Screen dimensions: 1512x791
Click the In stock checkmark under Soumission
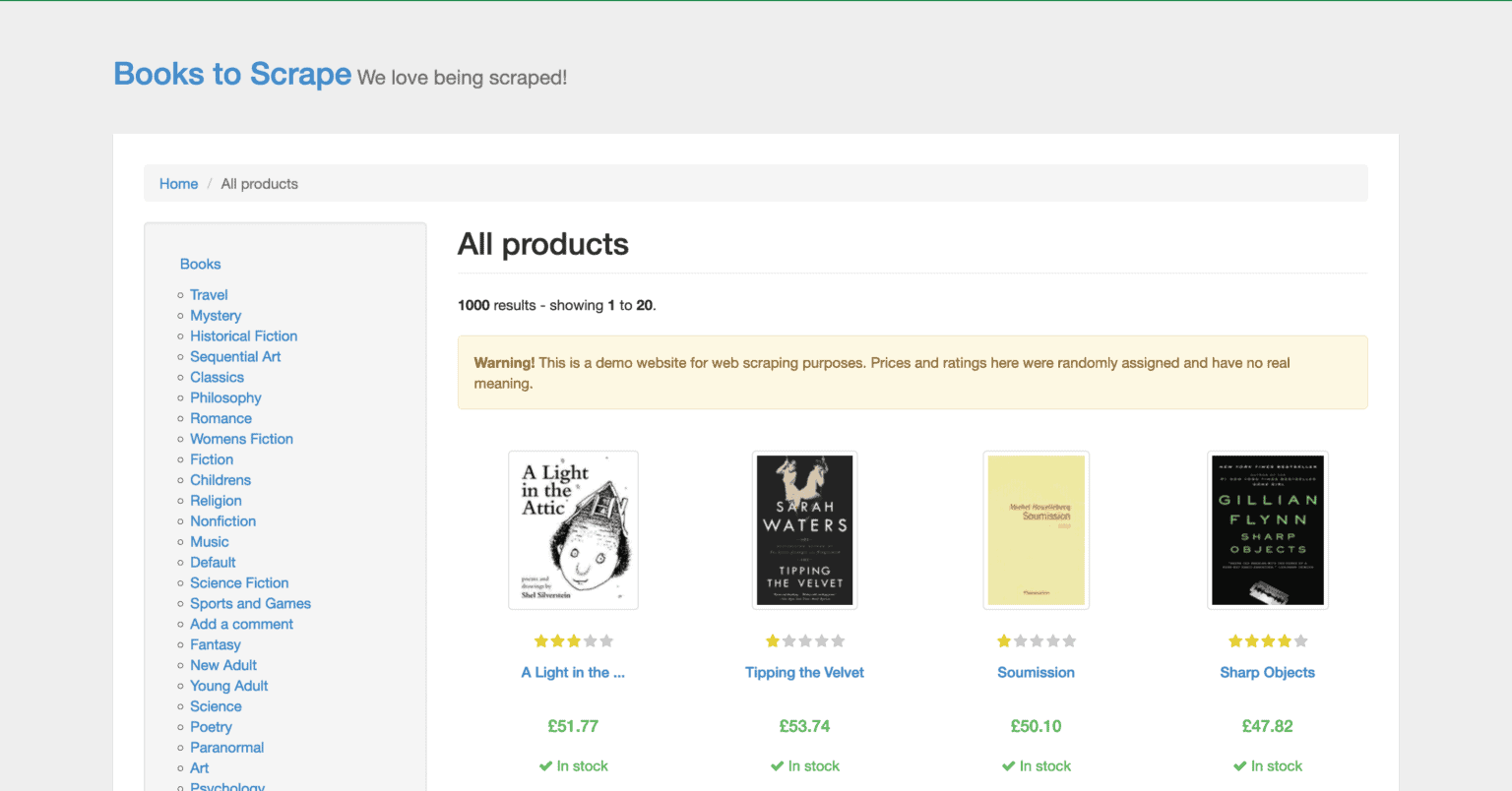point(1007,765)
